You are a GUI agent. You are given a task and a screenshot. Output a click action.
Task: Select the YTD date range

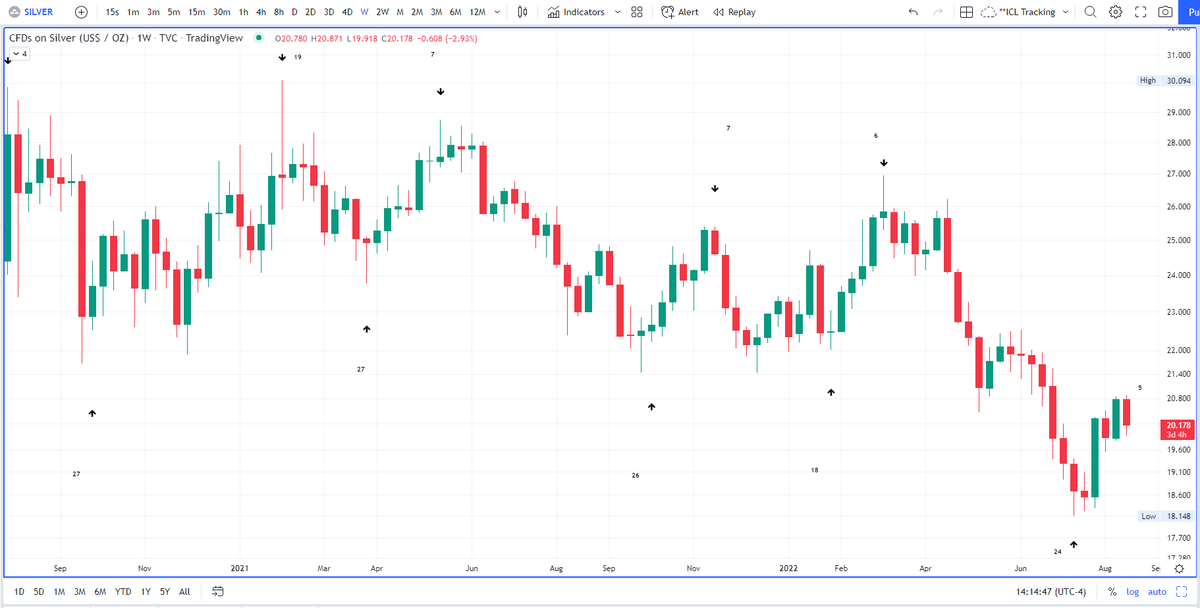[x=123, y=591]
